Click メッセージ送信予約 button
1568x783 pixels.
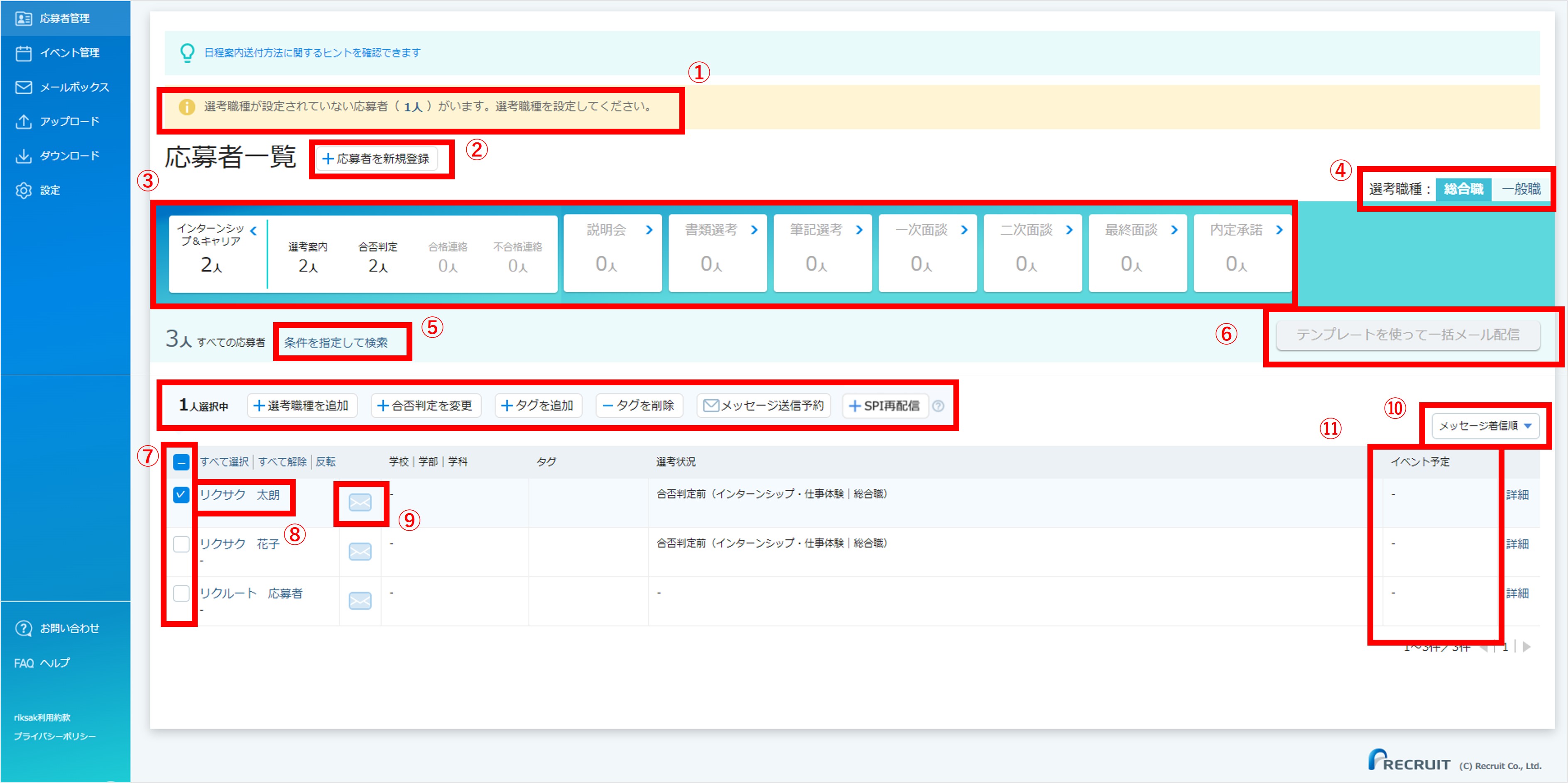pyautogui.click(x=763, y=406)
